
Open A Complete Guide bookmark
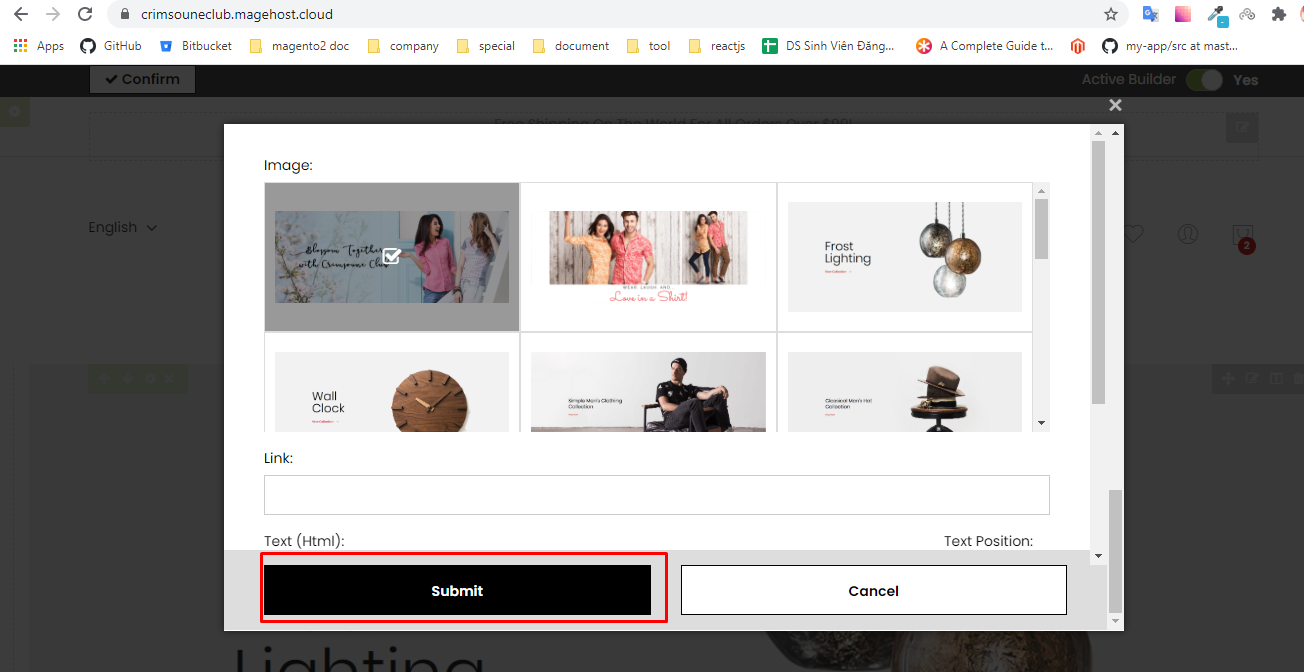coord(985,46)
